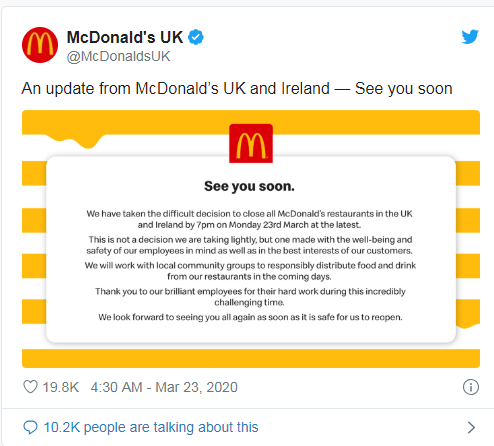Click the reply speech bubble icon
Screen dimensions: 494x446
pos(30,427)
